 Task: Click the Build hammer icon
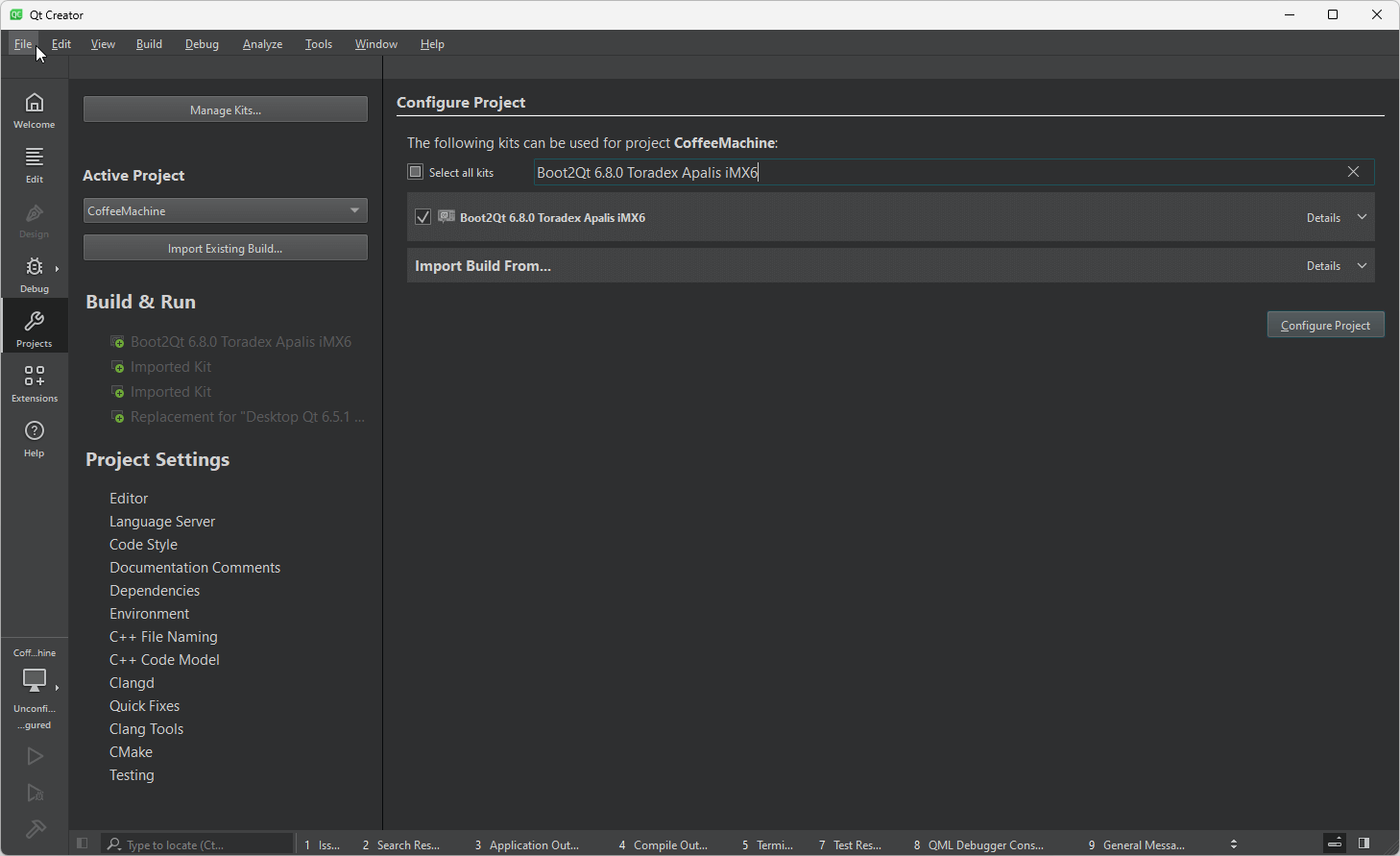point(35,828)
